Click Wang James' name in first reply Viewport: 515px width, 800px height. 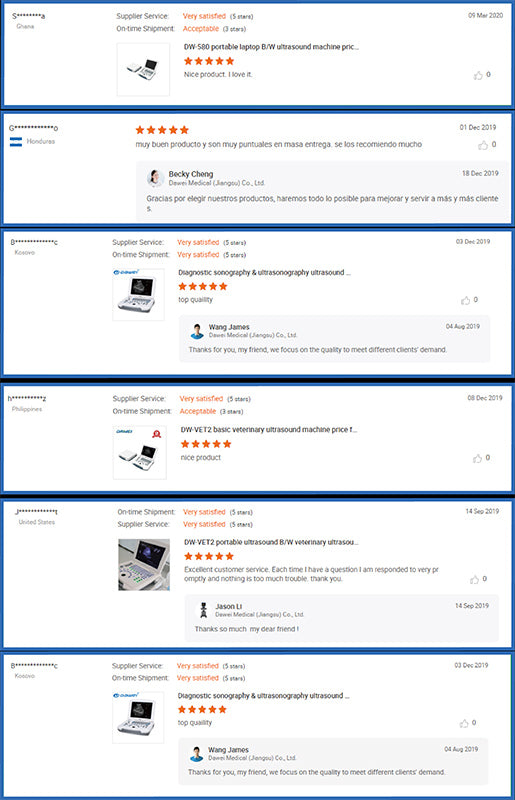[x=229, y=327]
